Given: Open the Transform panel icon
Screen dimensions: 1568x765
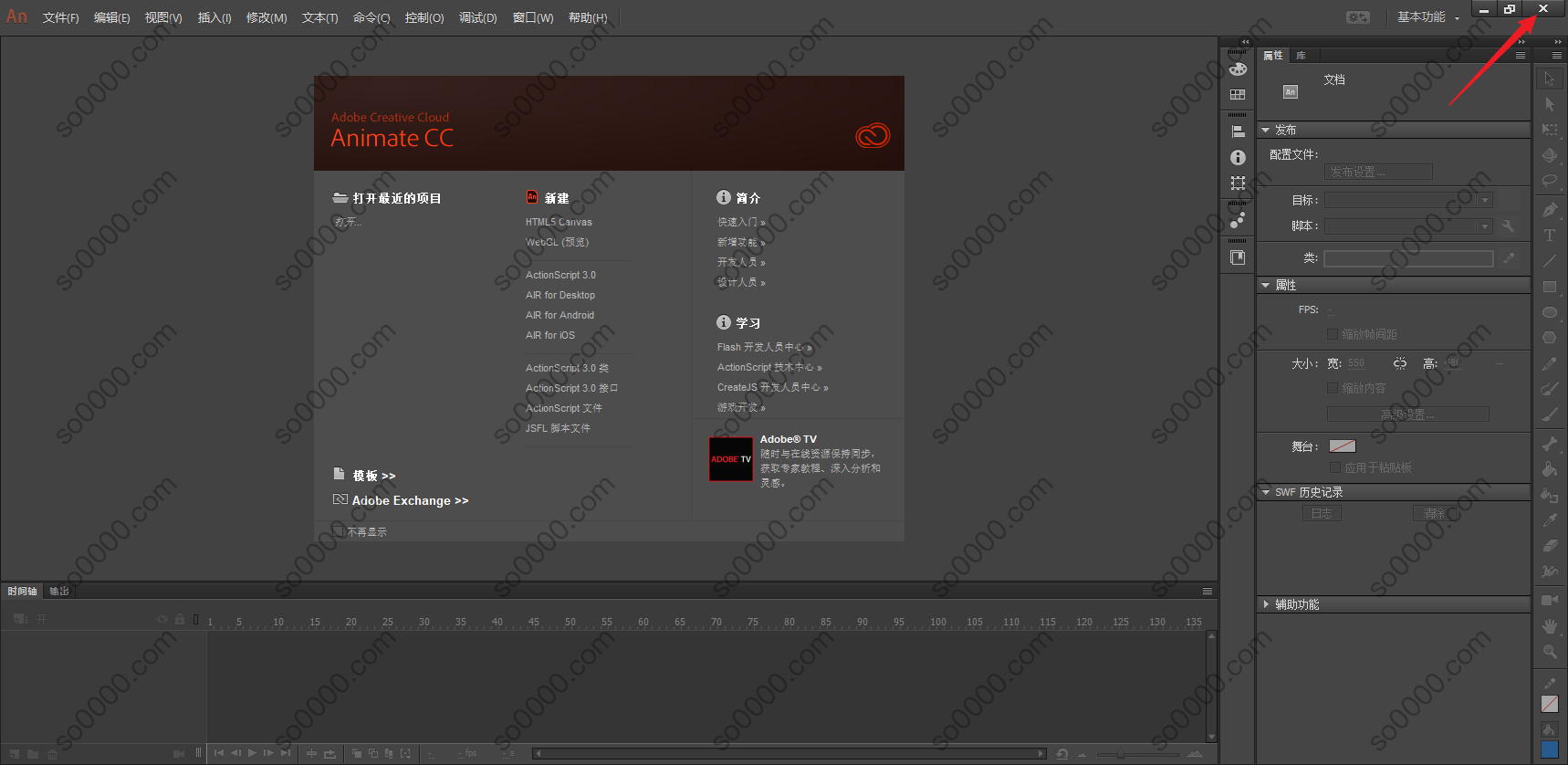Looking at the screenshot, I should coord(1238,183).
